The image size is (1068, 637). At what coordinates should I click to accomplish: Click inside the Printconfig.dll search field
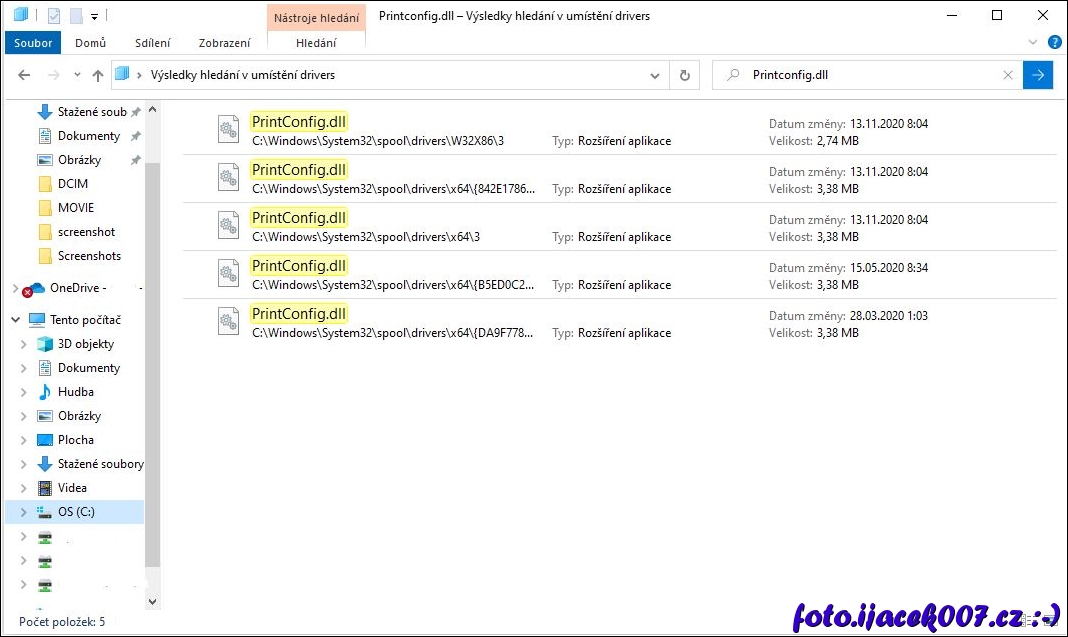pos(870,75)
